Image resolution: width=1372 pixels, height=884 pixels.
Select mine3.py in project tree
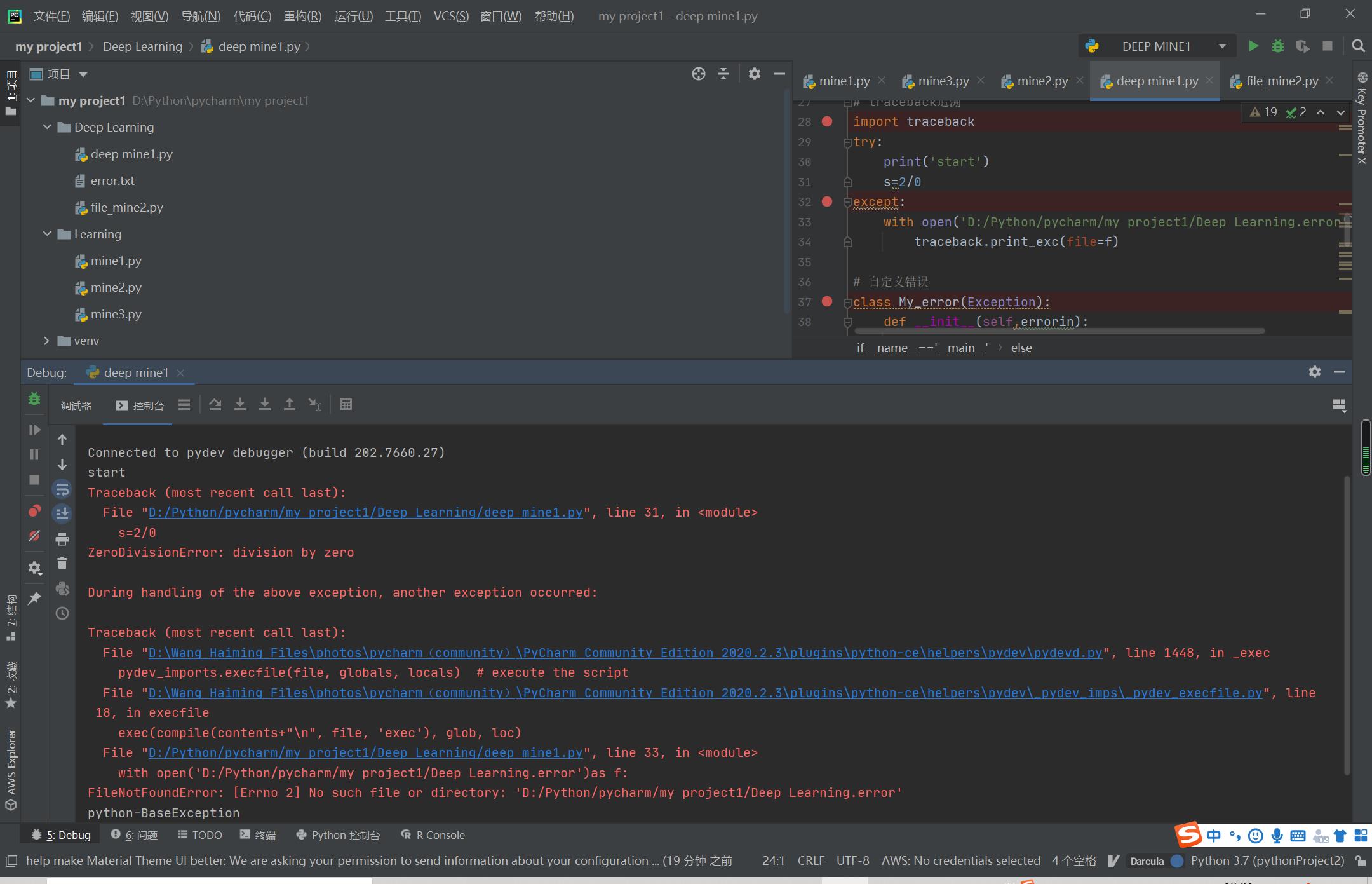pos(116,314)
